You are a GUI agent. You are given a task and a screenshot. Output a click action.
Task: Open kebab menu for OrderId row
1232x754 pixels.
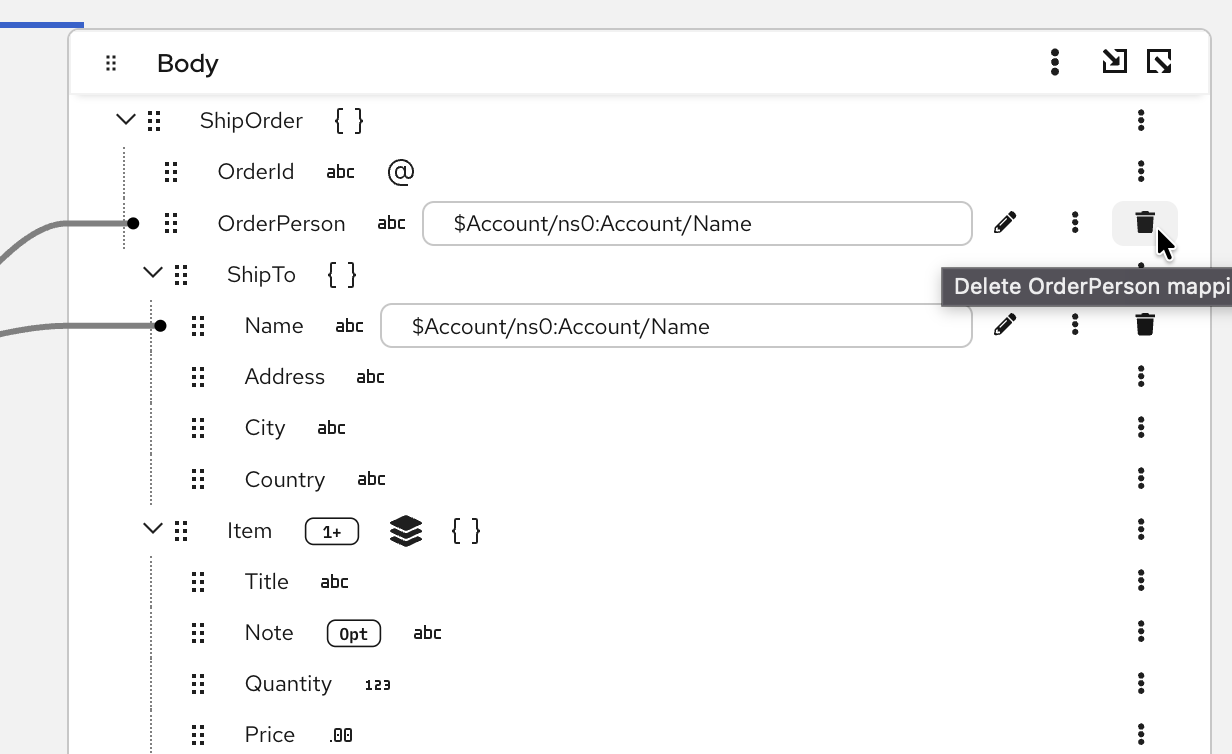1141,171
